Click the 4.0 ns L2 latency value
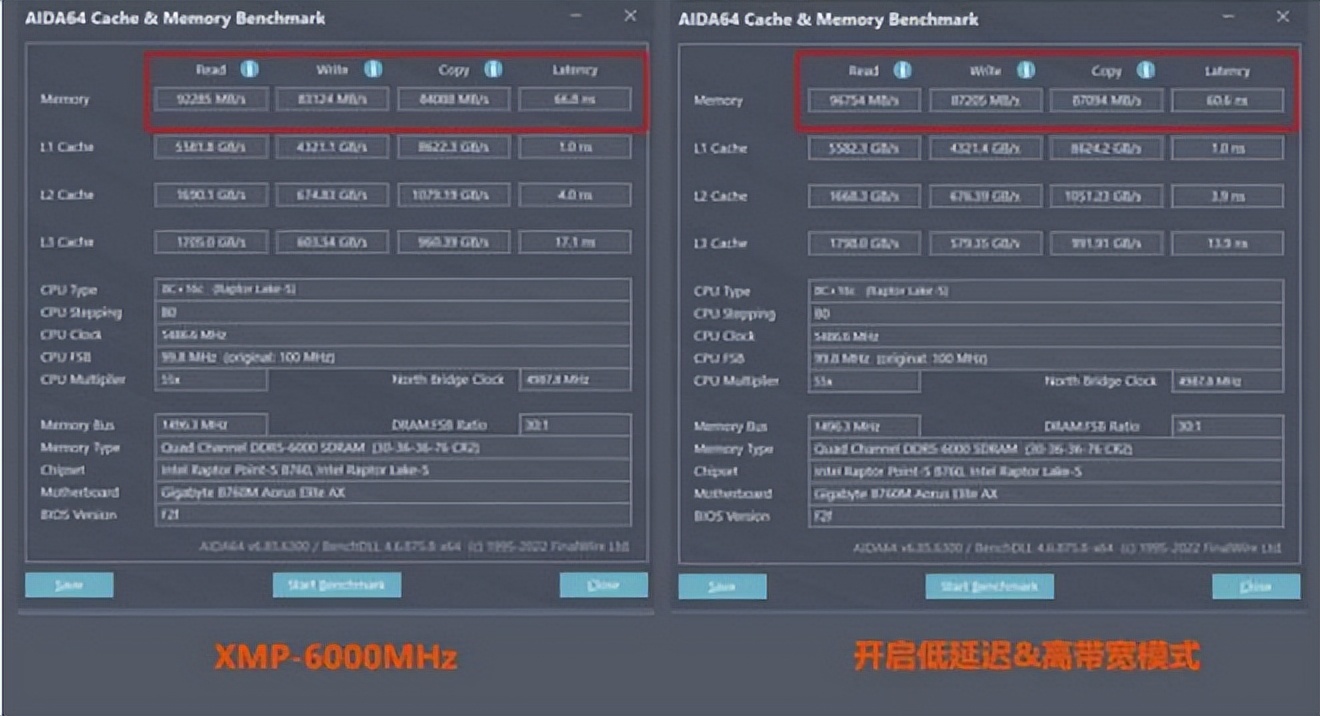Viewport: 1320px width, 716px height. (x=575, y=194)
